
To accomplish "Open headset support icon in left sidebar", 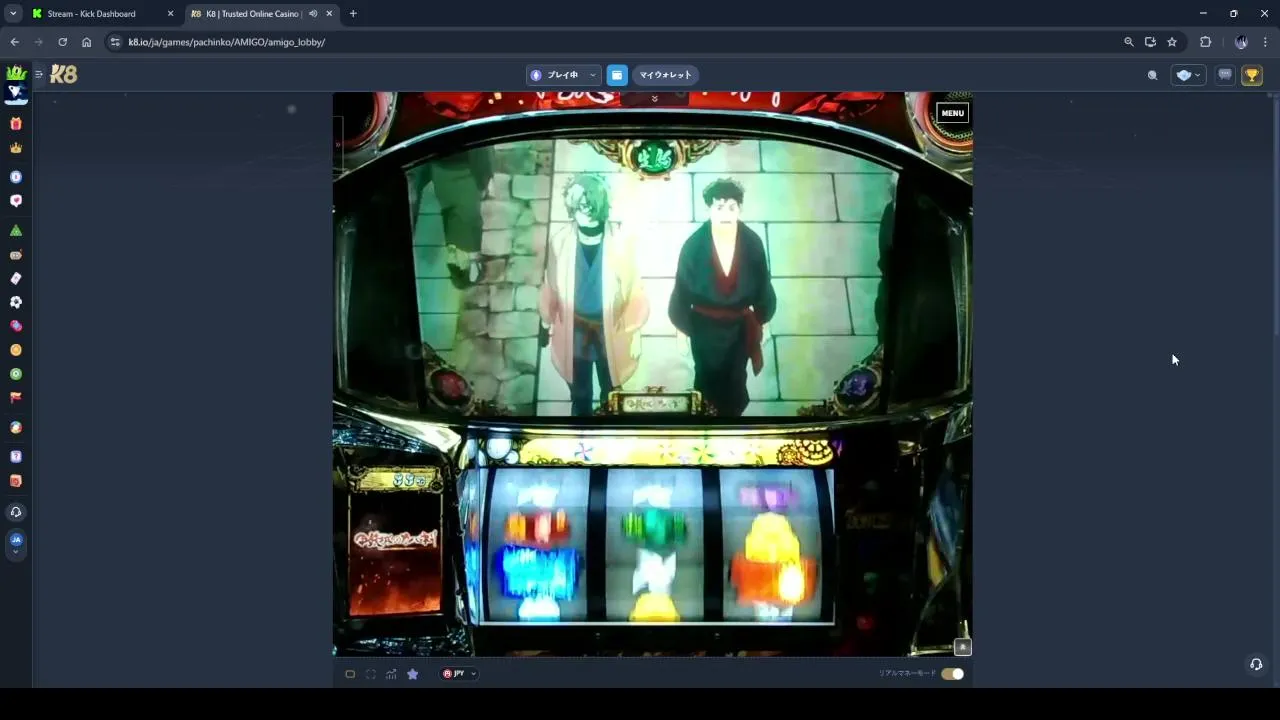I will (x=15, y=512).
